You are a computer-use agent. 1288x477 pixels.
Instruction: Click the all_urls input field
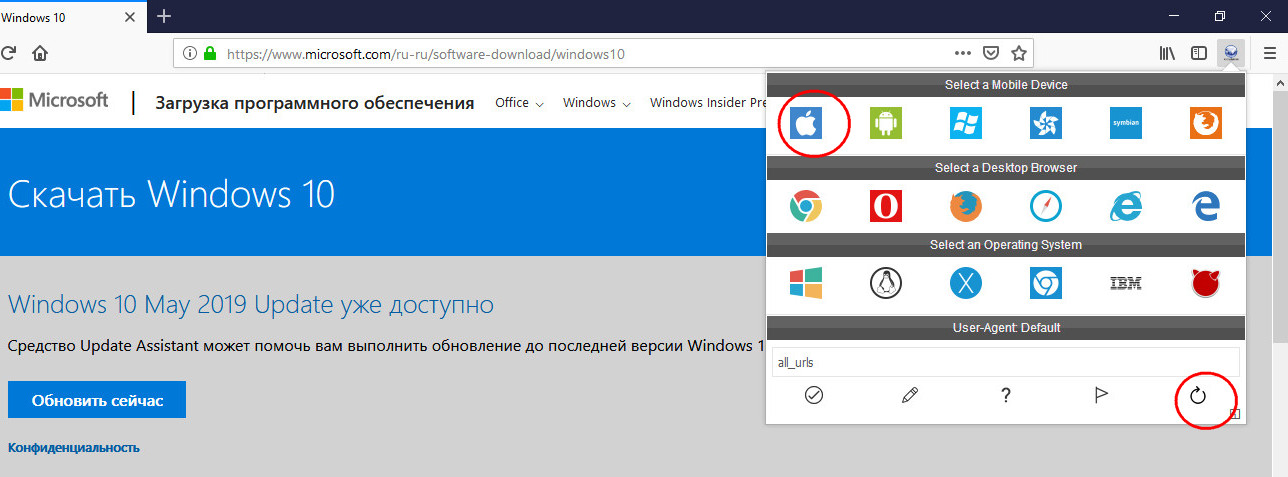[1005, 362]
